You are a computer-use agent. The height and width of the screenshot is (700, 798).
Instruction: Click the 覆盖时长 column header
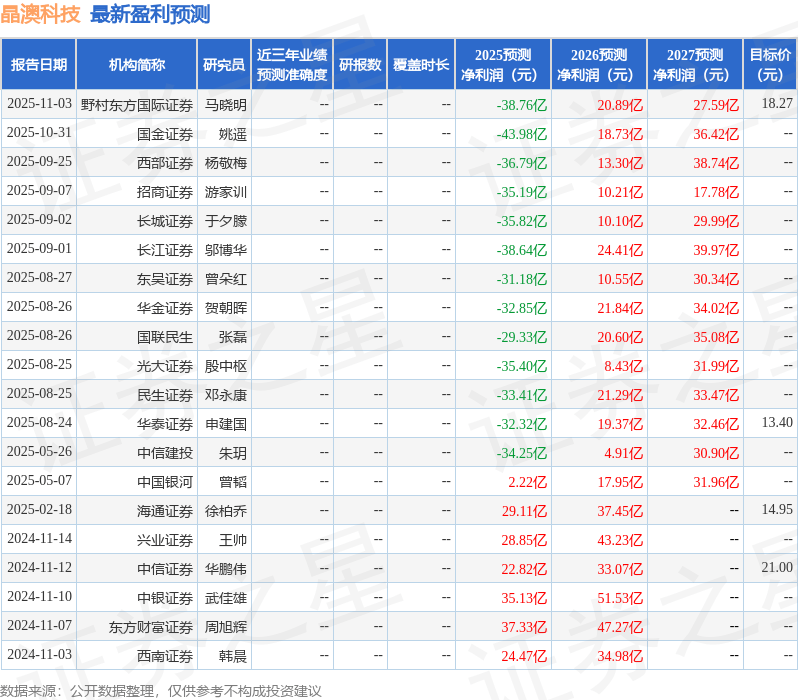click(421, 65)
